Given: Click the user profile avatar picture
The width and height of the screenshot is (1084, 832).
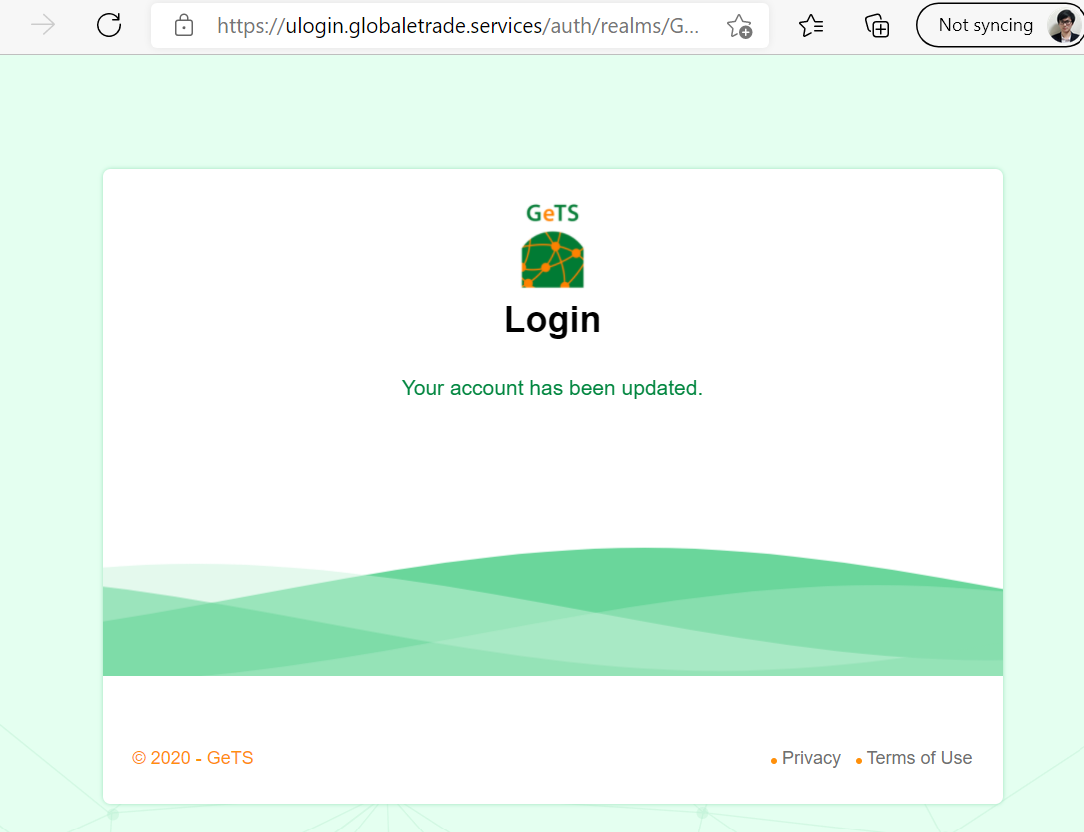Looking at the screenshot, I should pyautogui.click(x=1063, y=26).
